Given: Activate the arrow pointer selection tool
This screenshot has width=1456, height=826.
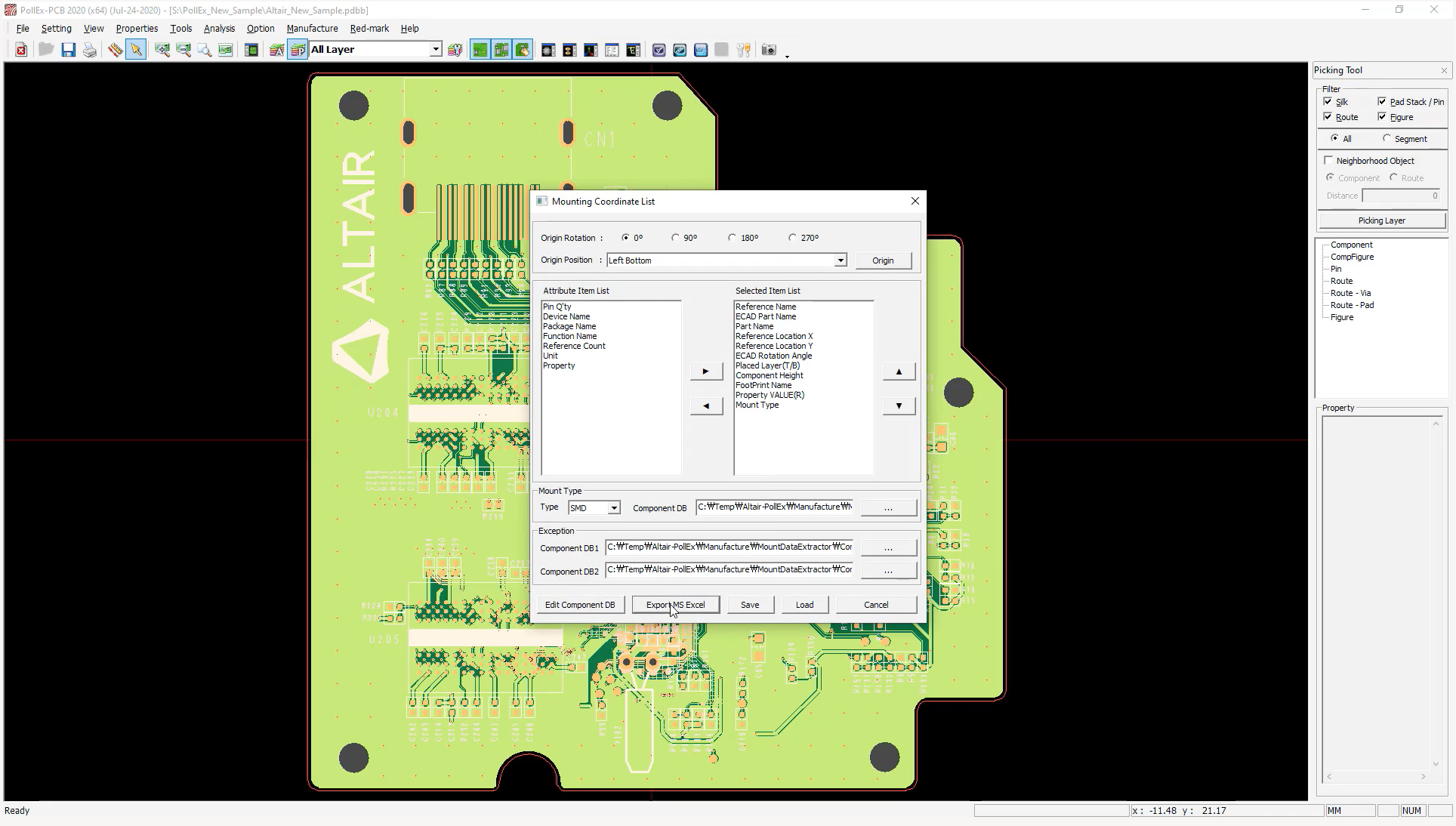Looking at the screenshot, I should [x=136, y=50].
